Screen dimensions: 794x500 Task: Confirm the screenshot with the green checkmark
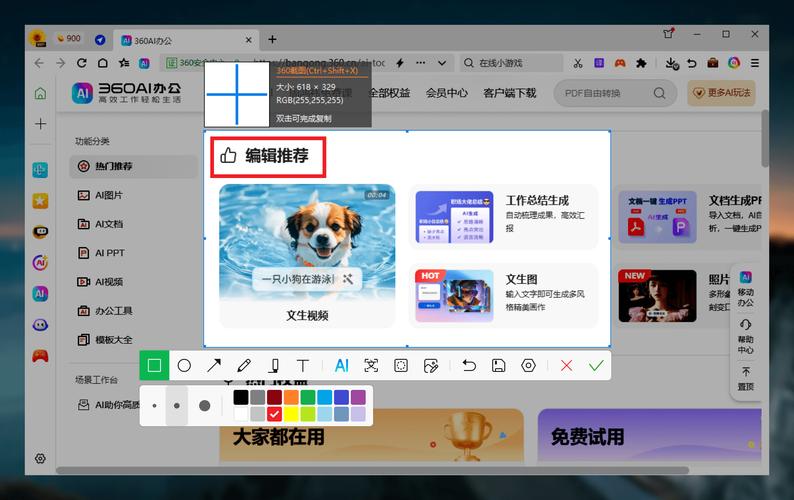point(596,366)
